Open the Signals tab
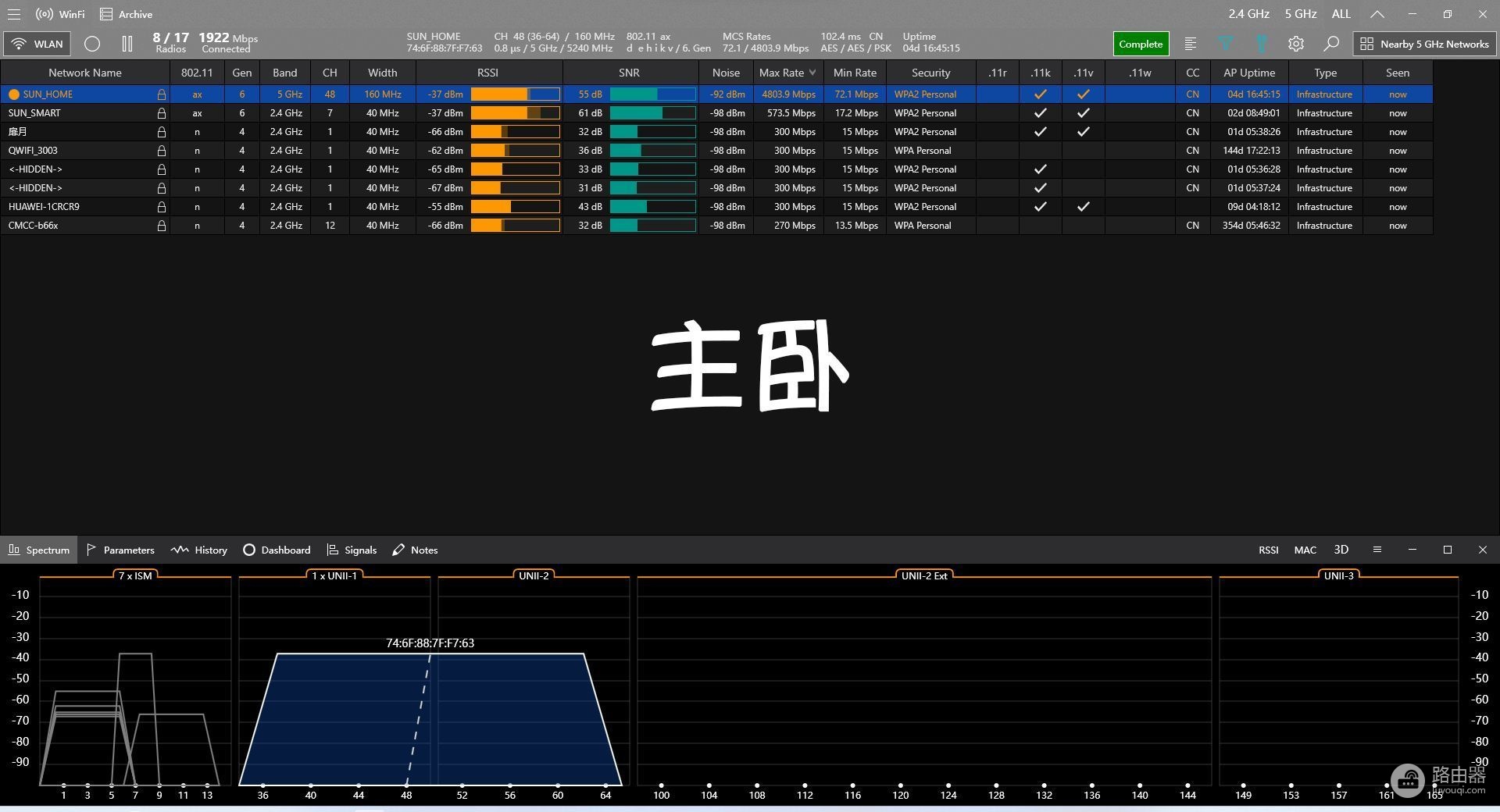 pyautogui.click(x=352, y=550)
